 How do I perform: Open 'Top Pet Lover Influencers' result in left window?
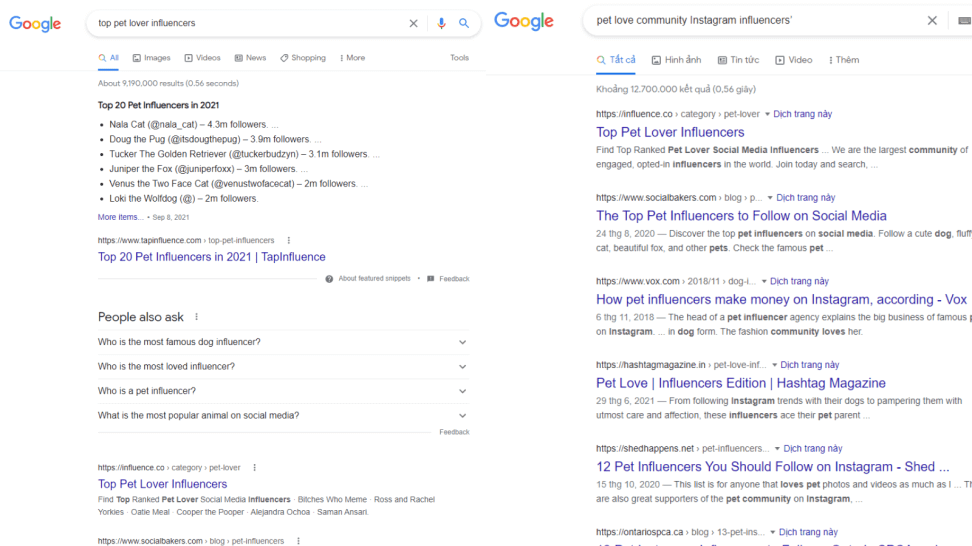point(162,484)
